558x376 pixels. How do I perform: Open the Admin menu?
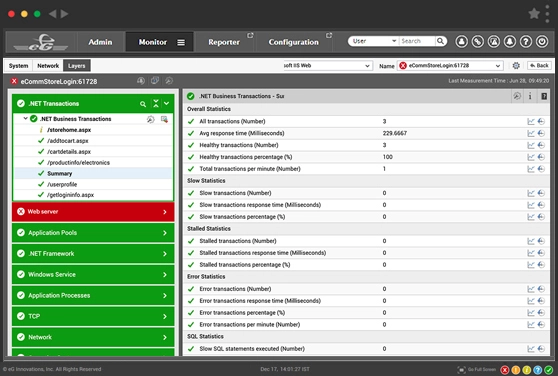click(x=100, y=42)
